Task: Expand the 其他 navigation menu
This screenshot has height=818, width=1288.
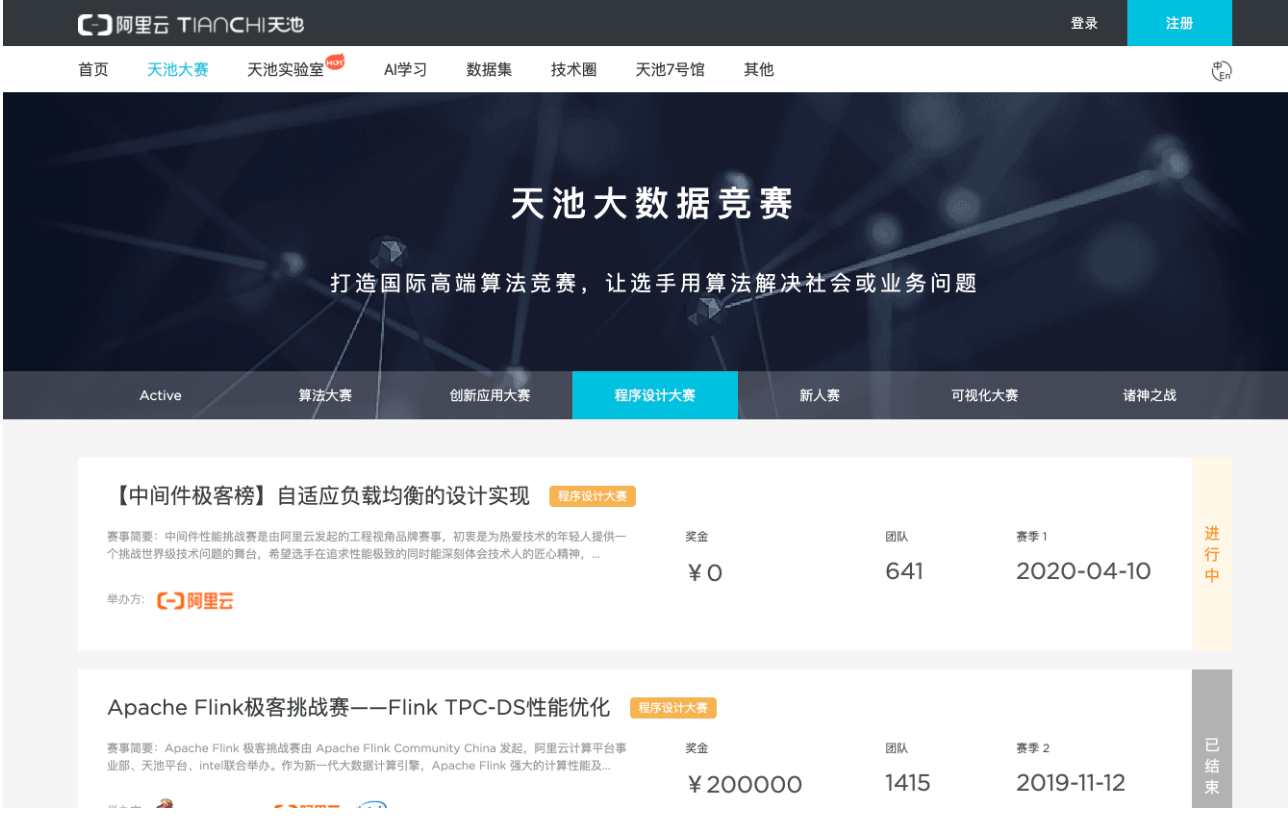Action: click(758, 70)
